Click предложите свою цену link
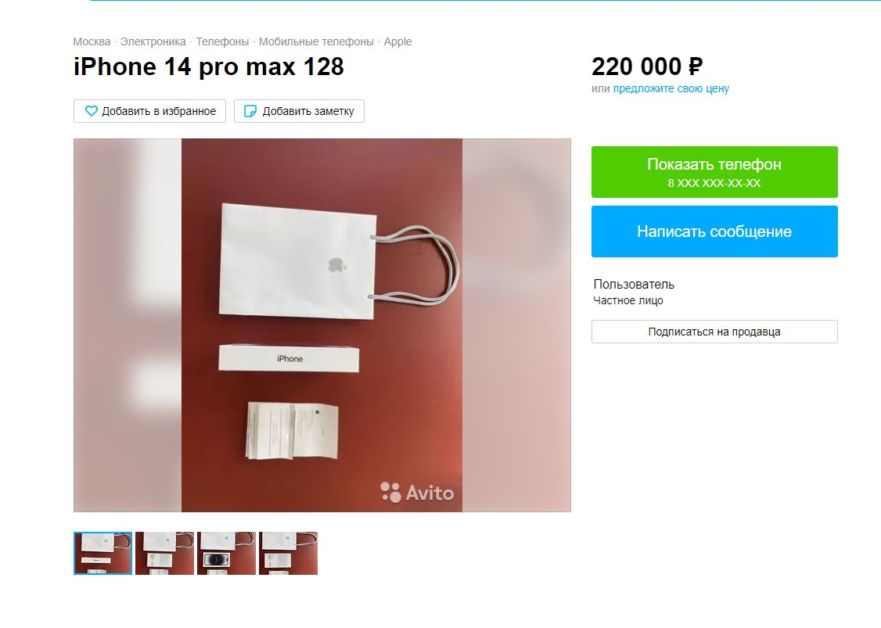 point(671,89)
